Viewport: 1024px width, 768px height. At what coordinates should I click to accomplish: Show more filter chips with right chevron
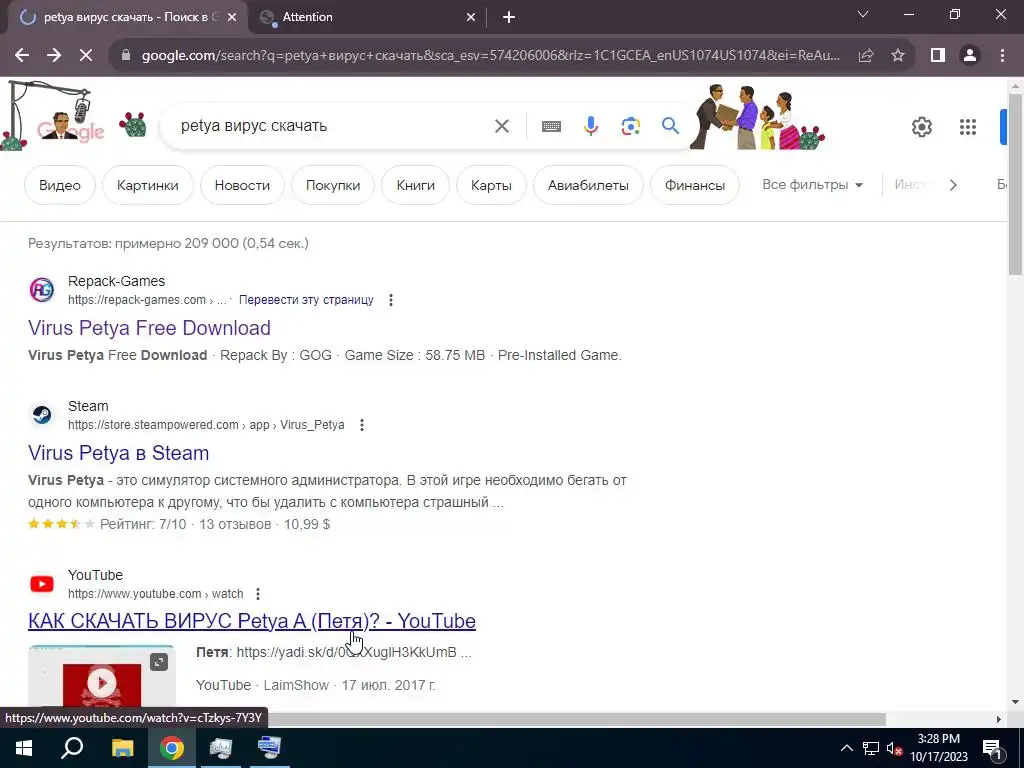point(953,185)
